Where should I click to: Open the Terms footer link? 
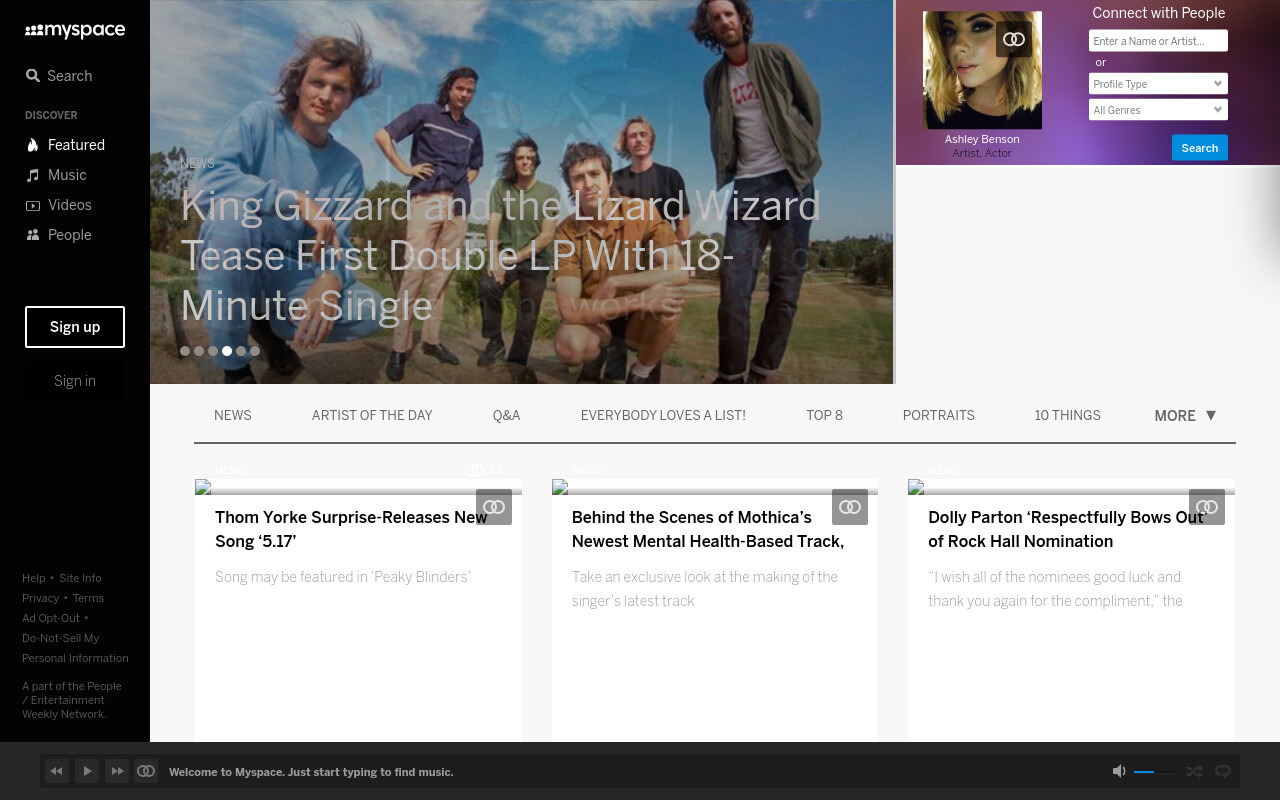click(88, 598)
